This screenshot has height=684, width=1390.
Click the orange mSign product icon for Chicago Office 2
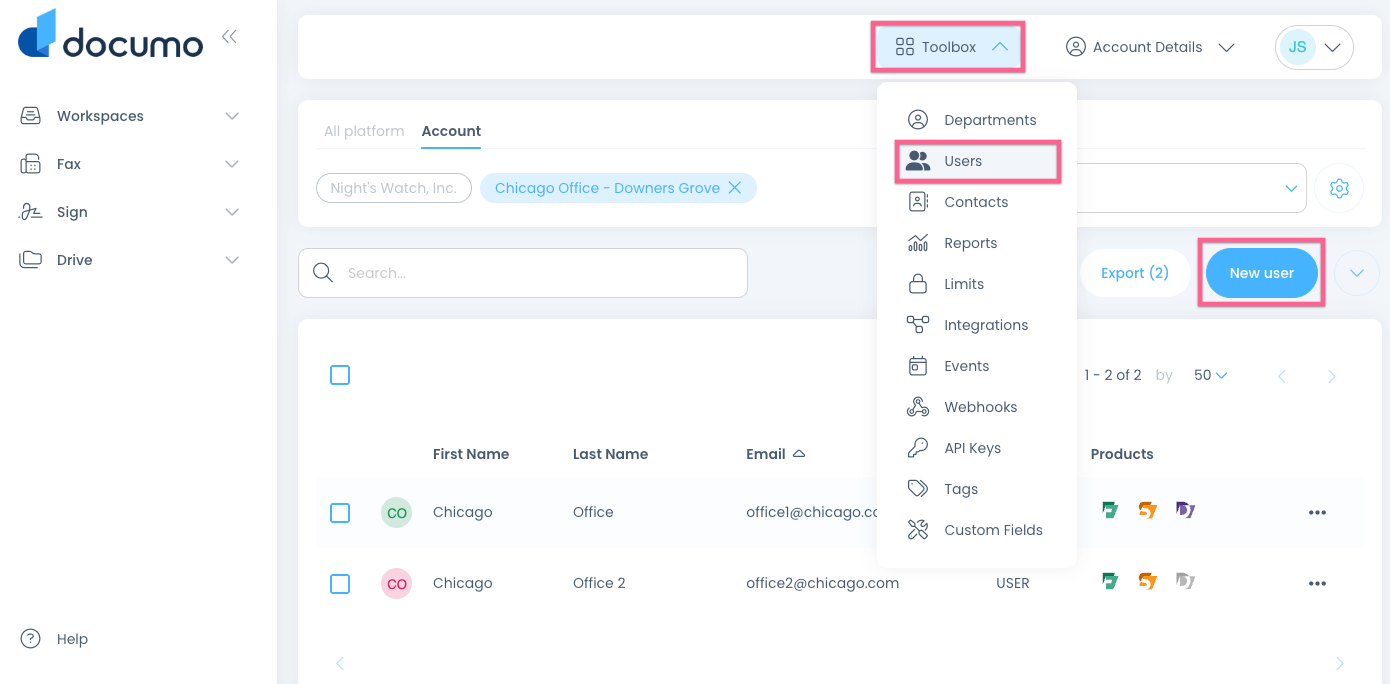point(1147,580)
